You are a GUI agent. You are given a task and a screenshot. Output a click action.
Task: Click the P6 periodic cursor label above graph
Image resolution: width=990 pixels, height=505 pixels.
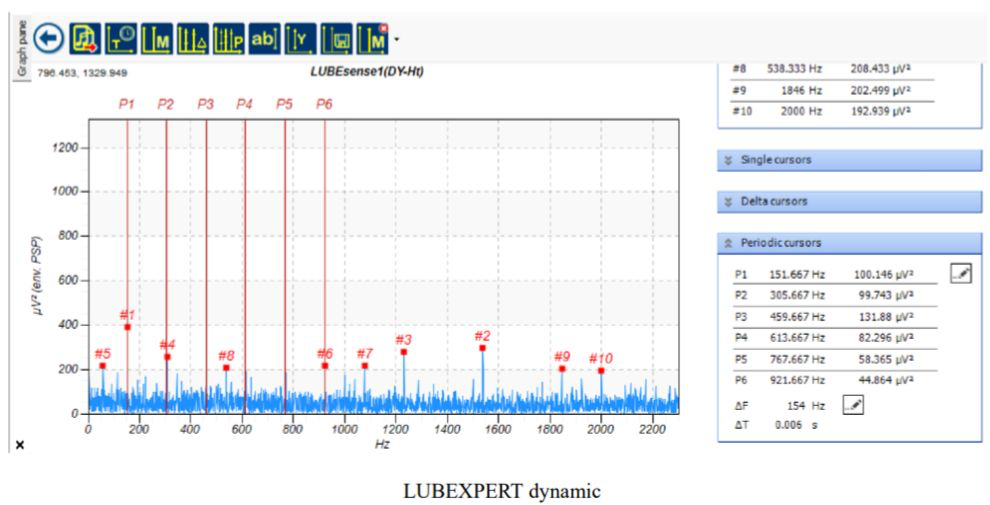click(x=324, y=105)
